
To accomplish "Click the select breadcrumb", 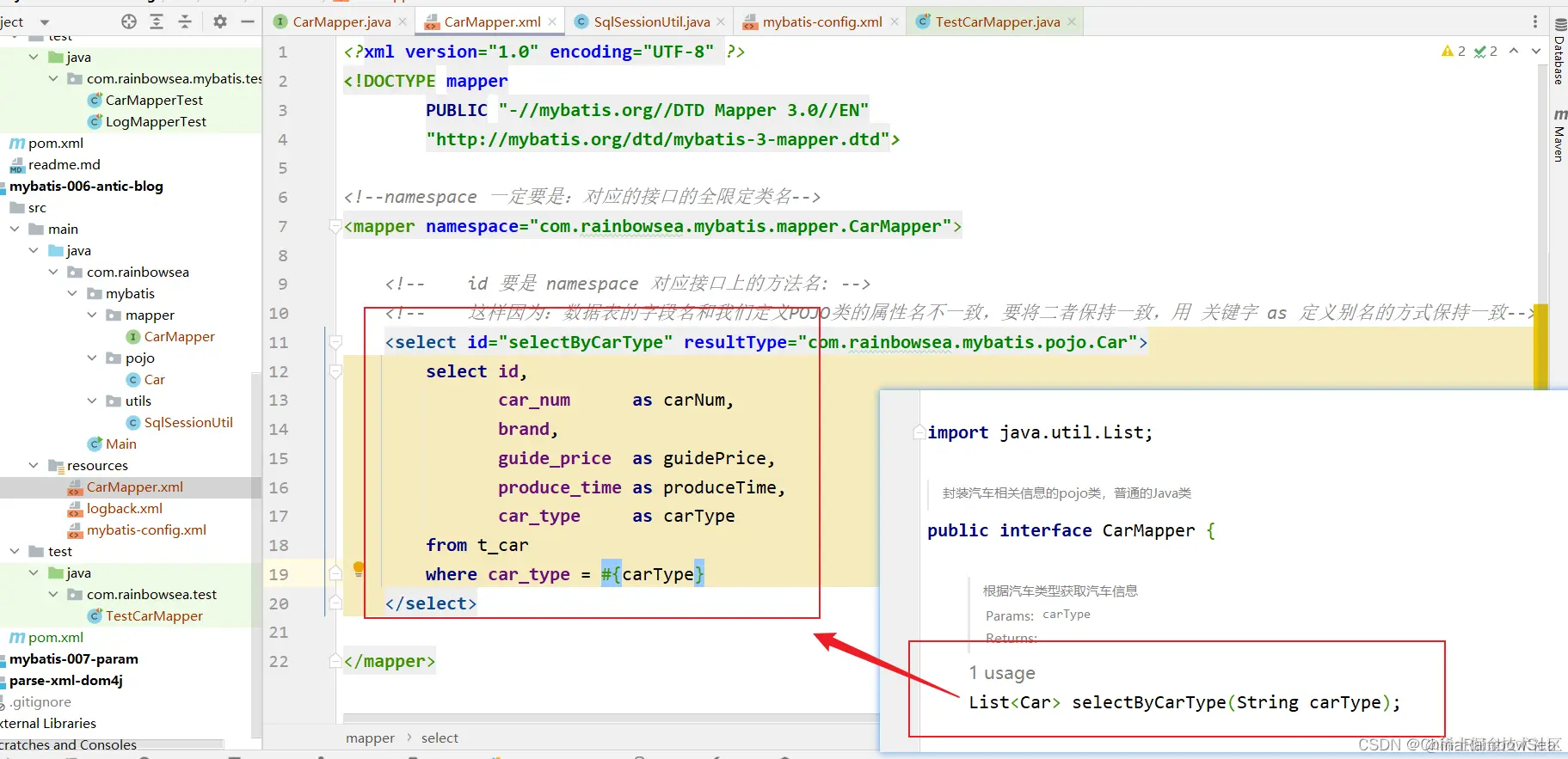I will coord(440,738).
